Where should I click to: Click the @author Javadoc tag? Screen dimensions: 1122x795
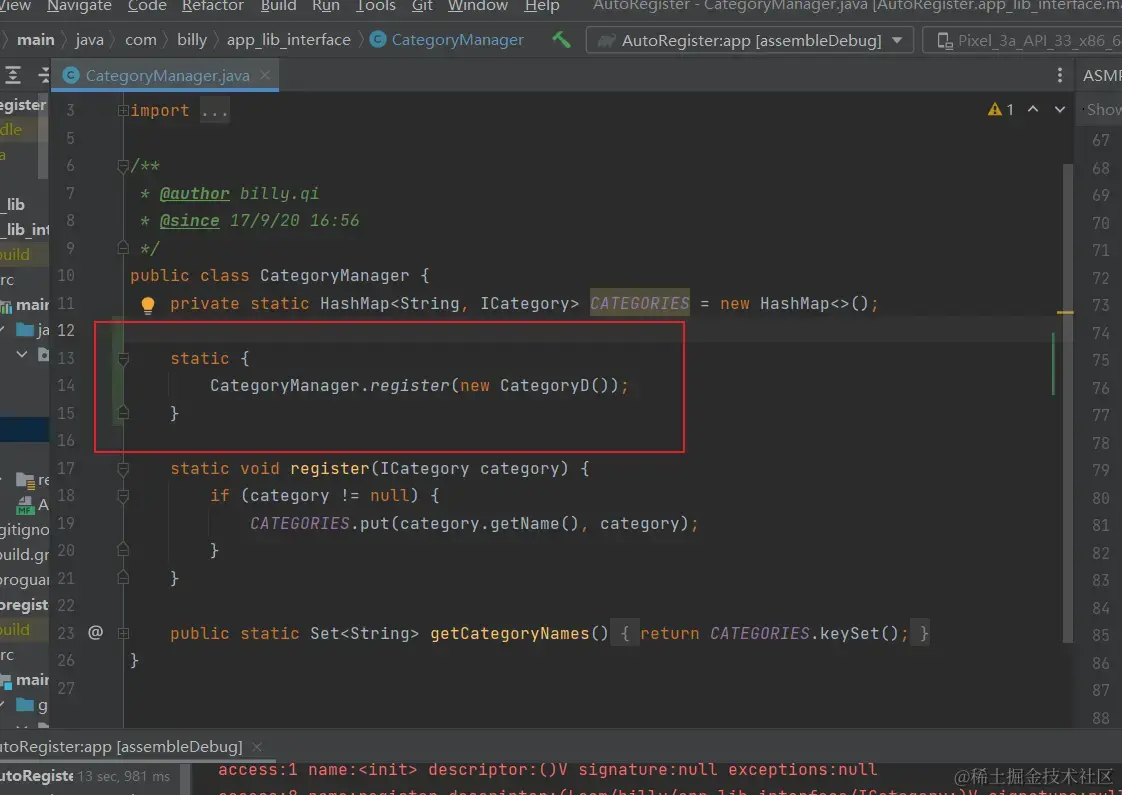tap(195, 193)
